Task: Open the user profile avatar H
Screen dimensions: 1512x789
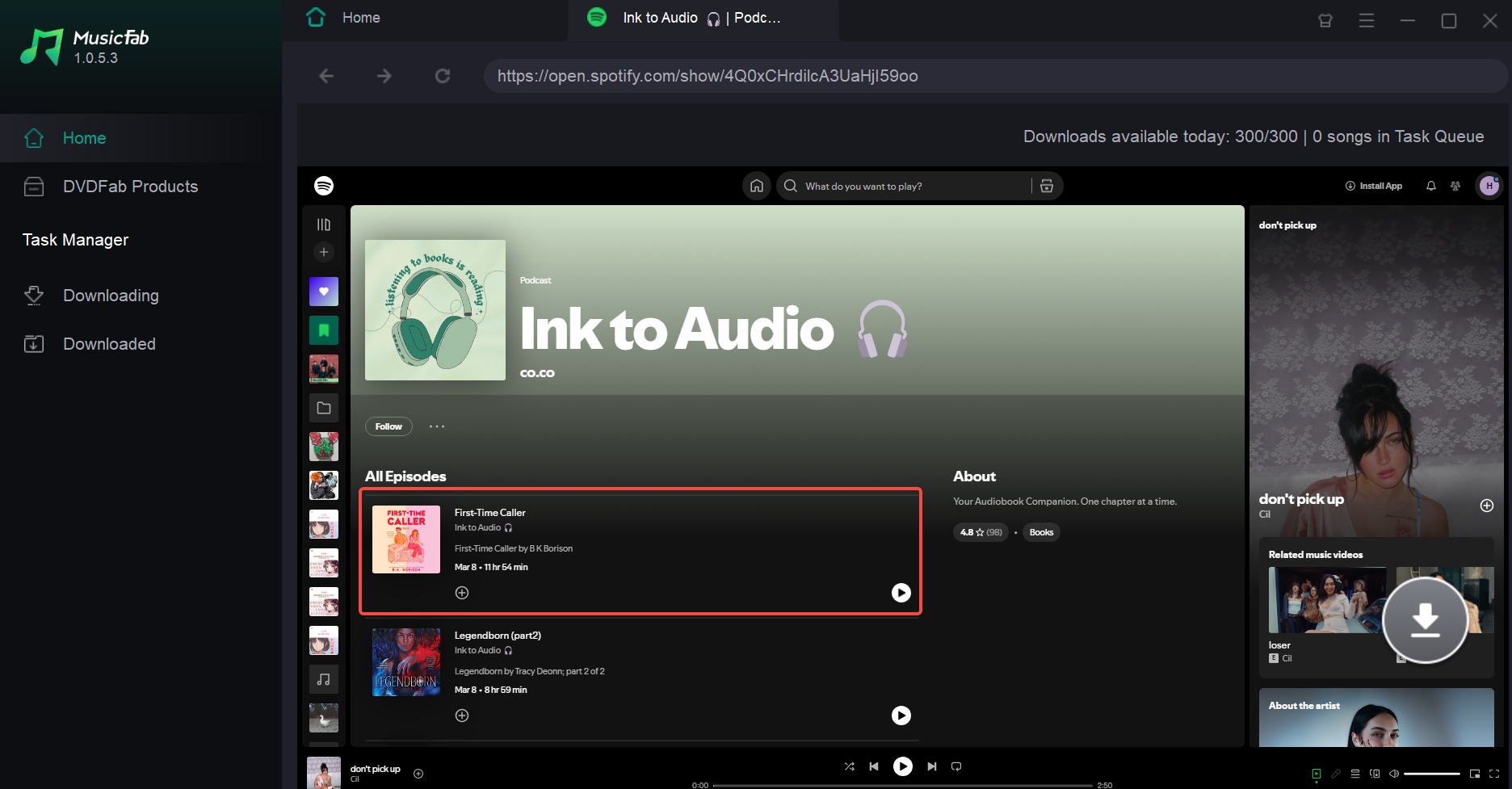Action: (1489, 186)
